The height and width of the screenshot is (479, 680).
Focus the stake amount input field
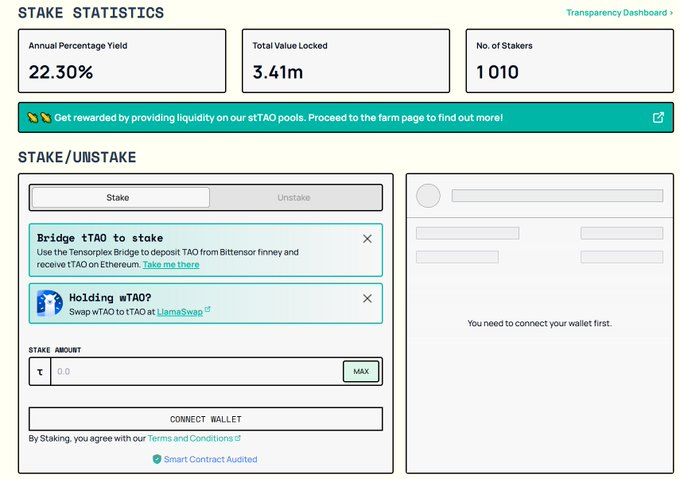pyautogui.click(x=197, y=371)
